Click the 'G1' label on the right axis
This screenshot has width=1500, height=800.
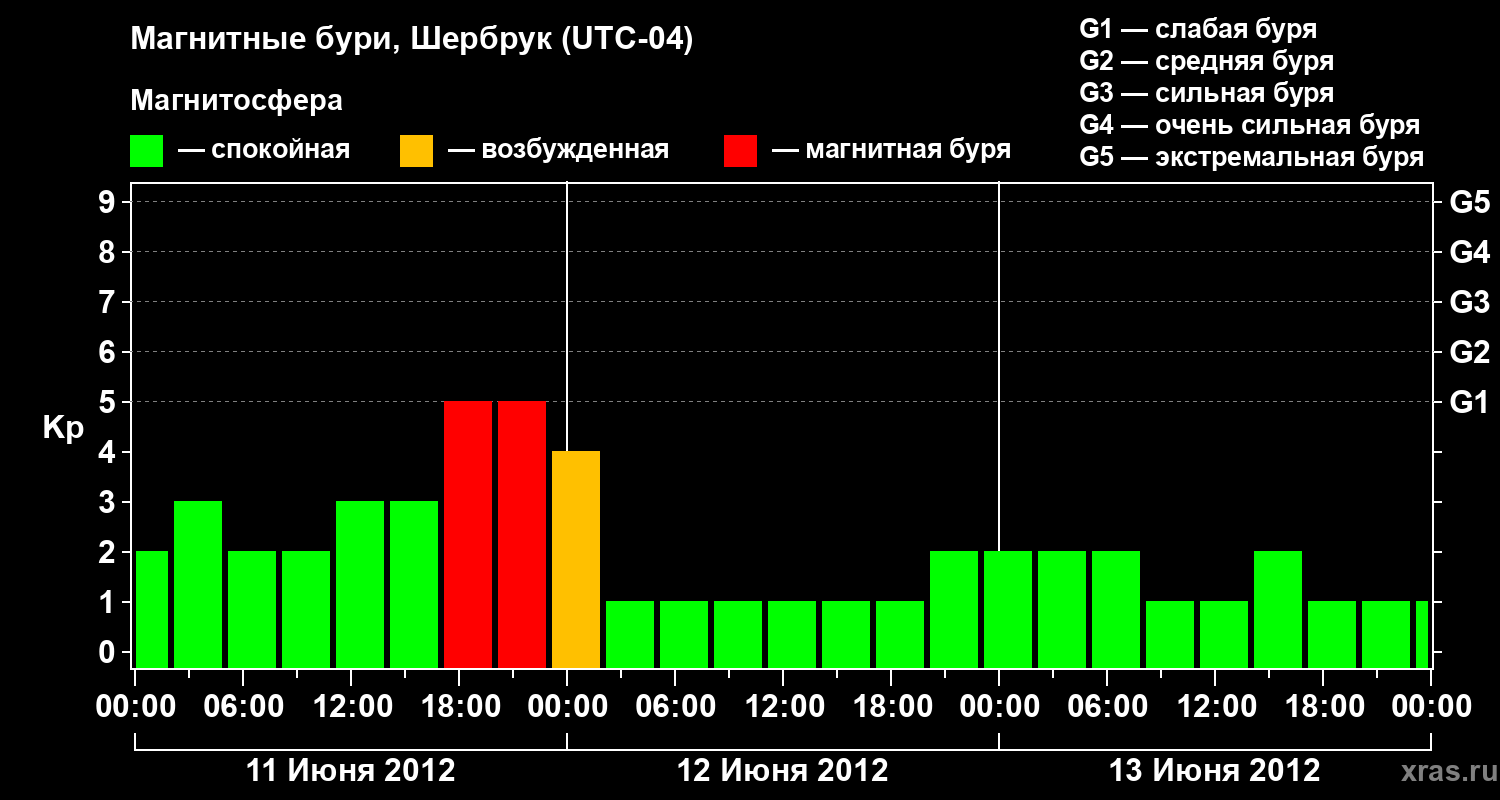coord(1469,402)
